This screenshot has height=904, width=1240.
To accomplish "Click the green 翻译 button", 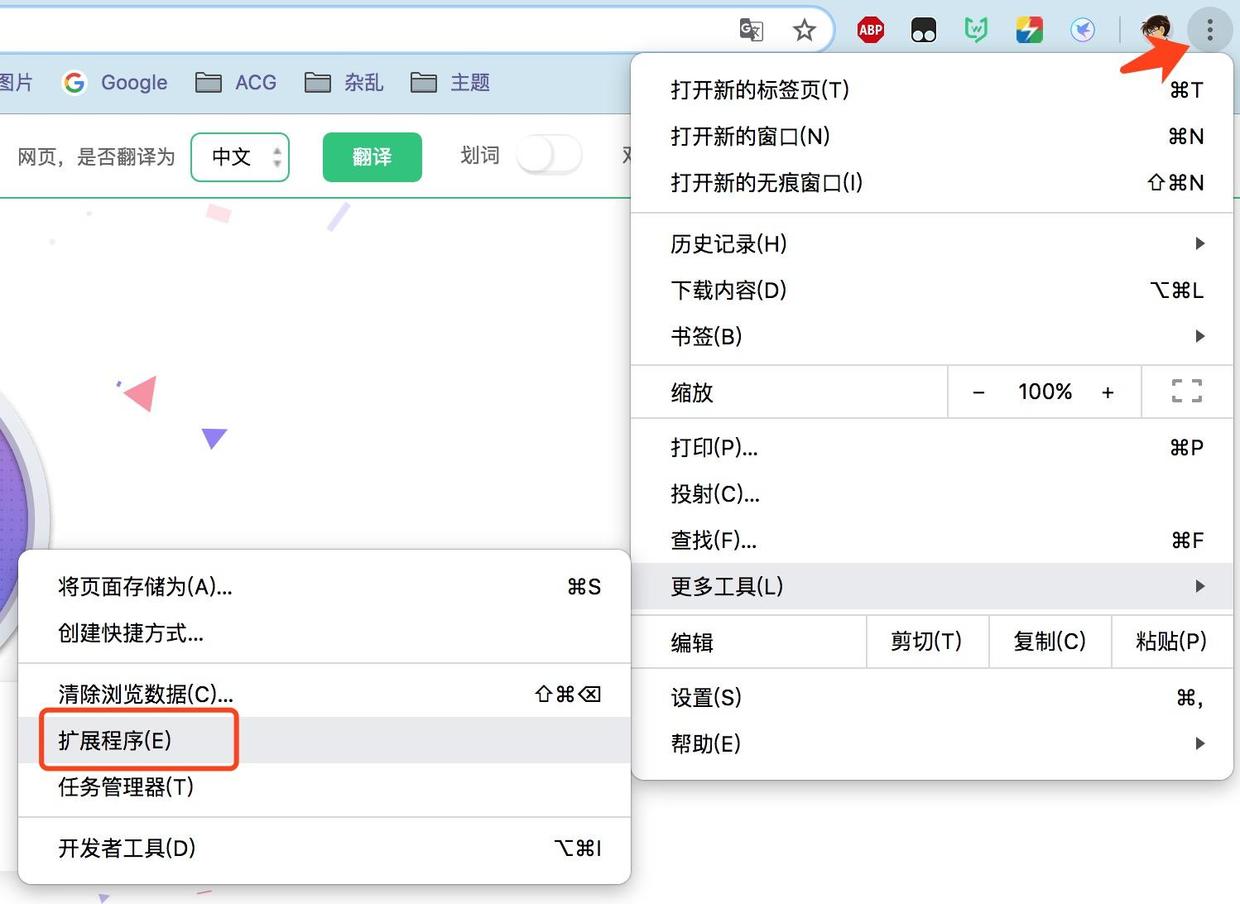I will (x=372, y=157).
